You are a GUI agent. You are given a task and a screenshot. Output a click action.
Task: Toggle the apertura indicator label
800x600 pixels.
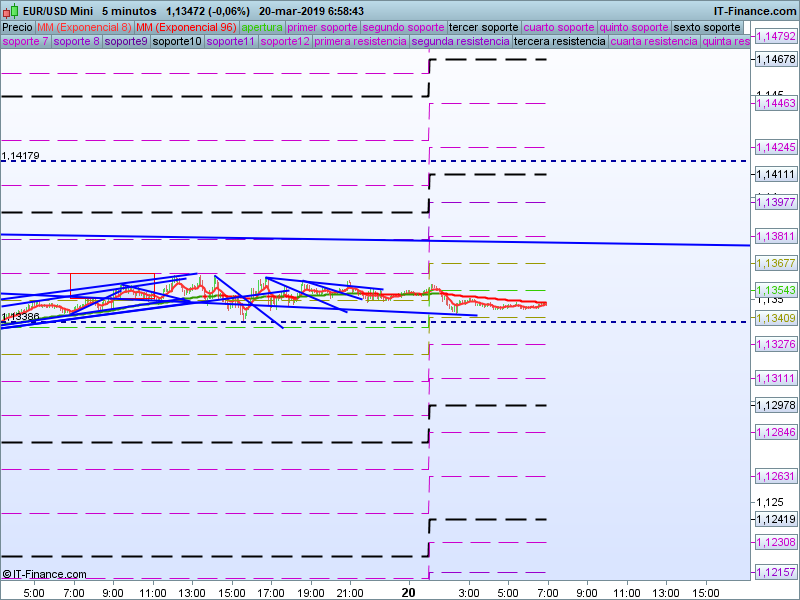[262, 27]
